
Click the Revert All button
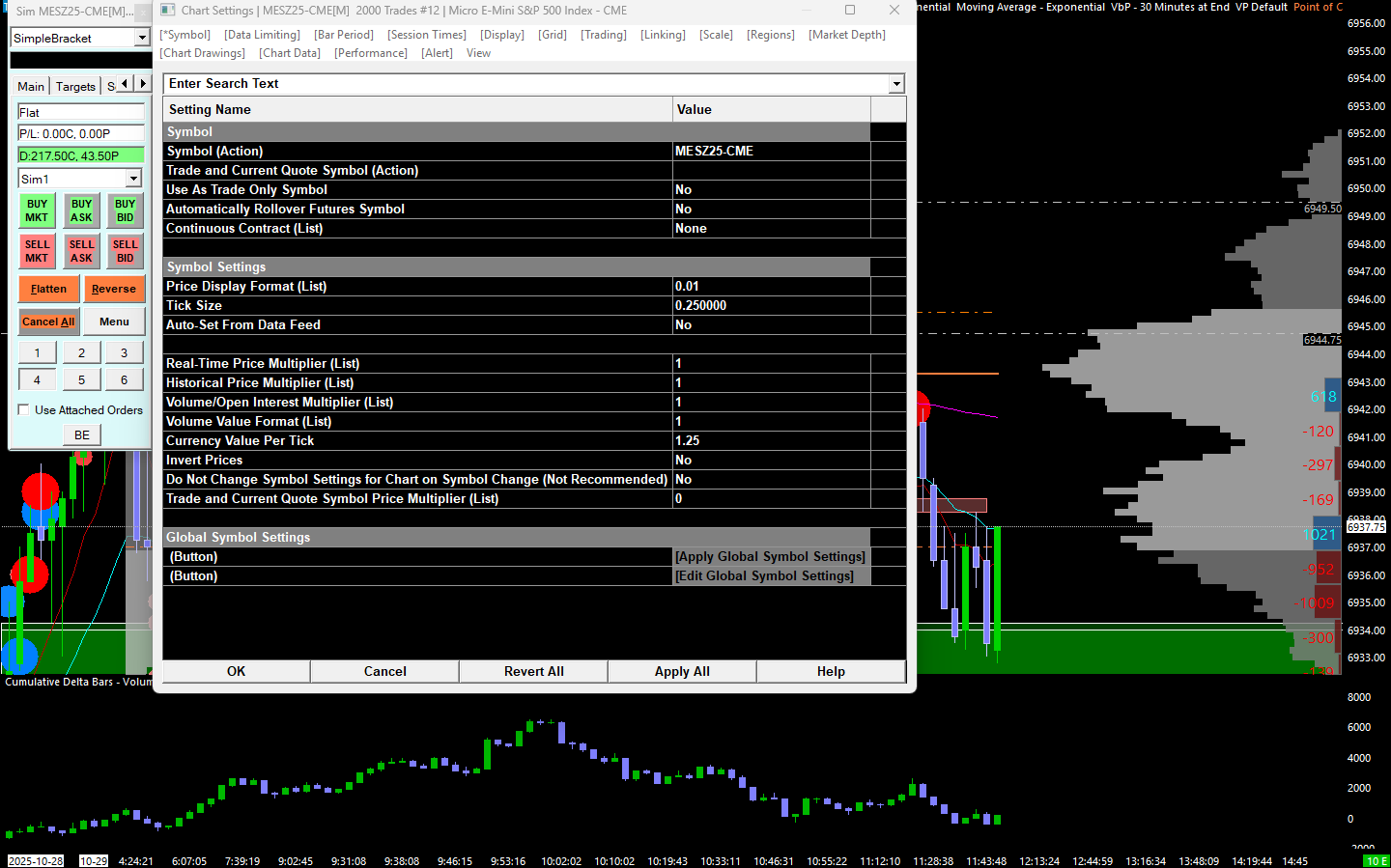tap(533, 671)
